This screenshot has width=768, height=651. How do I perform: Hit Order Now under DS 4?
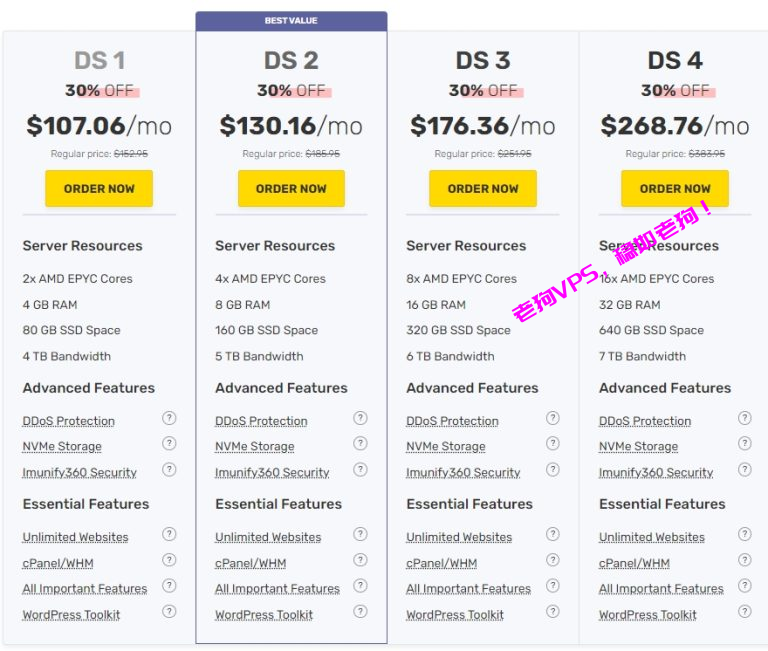coord(675,189)
